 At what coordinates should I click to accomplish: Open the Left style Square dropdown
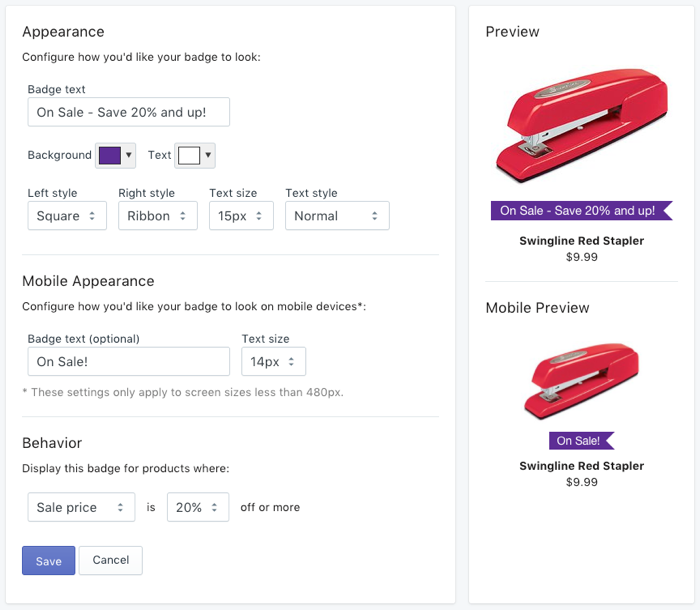pyautogui.click(x=67, y=216)
